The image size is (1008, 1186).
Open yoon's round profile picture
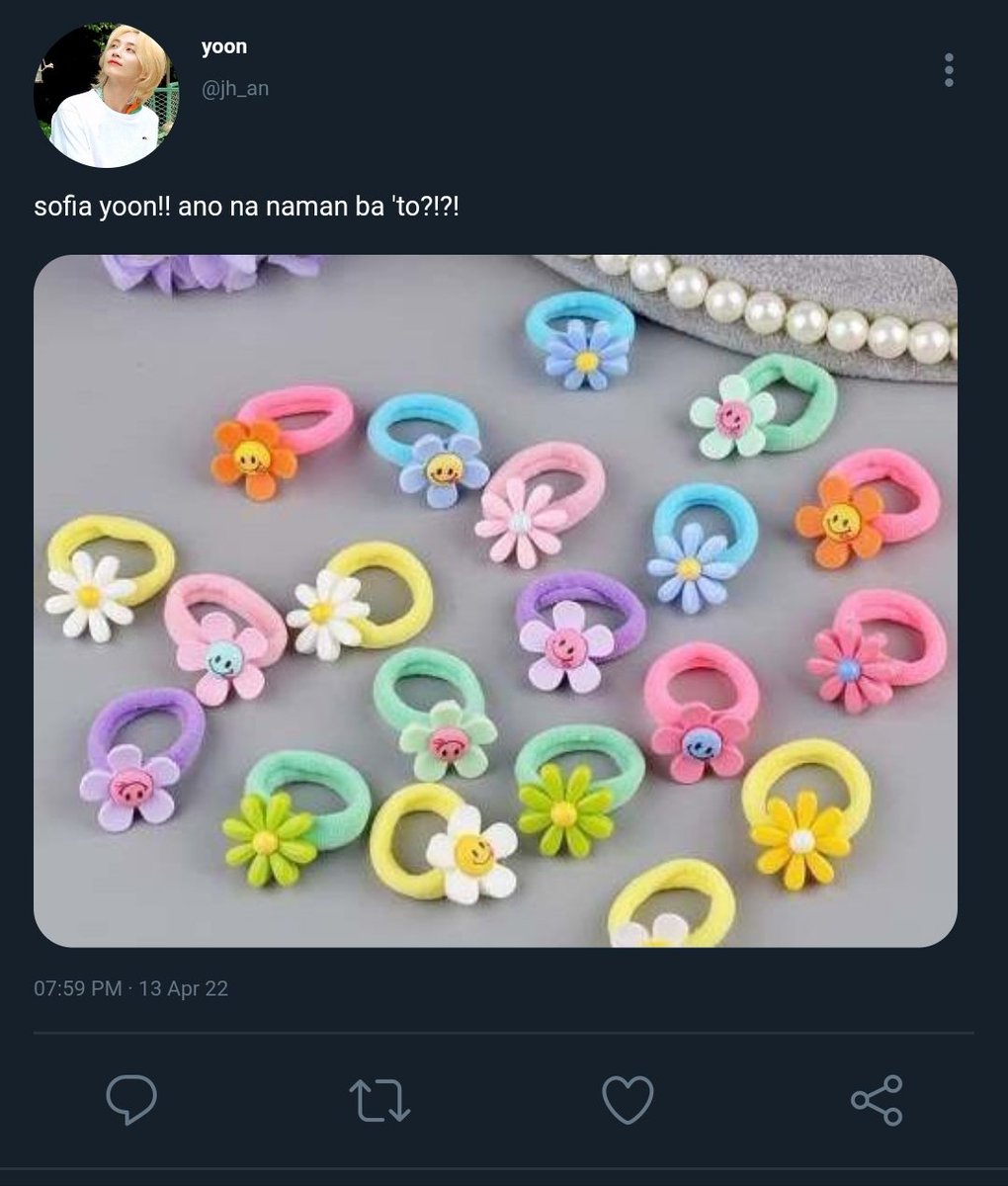[106, 95]
